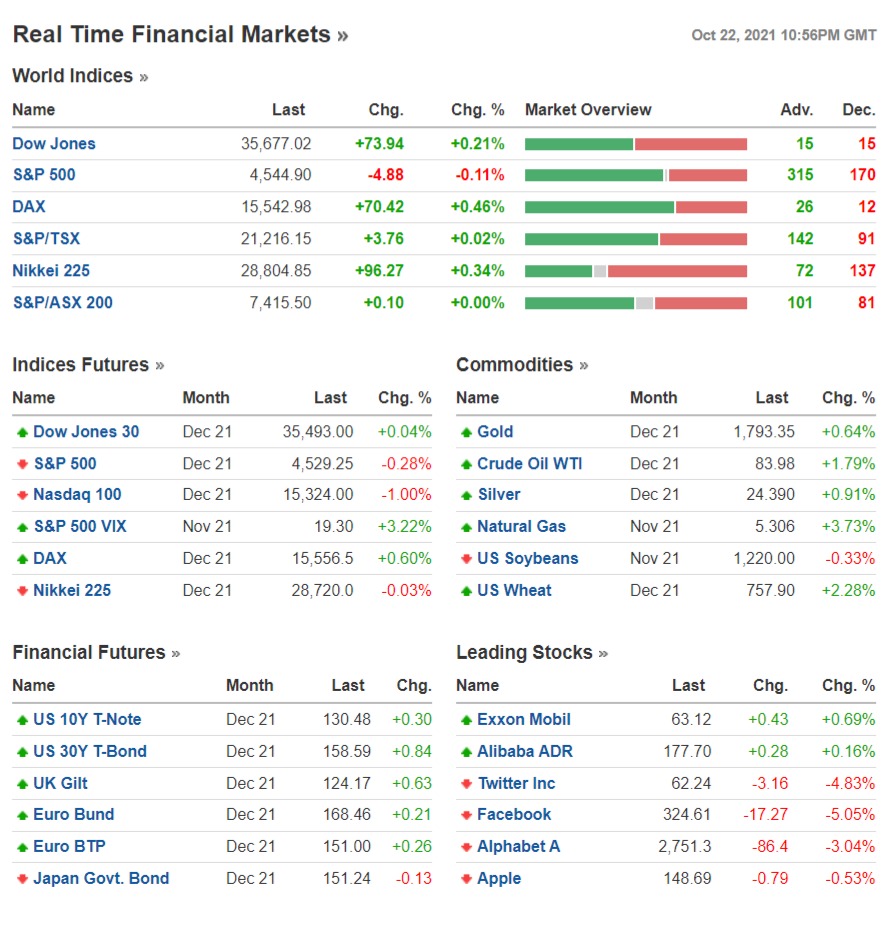The height and width of the screenshot is (925, 888).
Task: Open the Dow Jones 30 futures link
Action: pos(86,431)
